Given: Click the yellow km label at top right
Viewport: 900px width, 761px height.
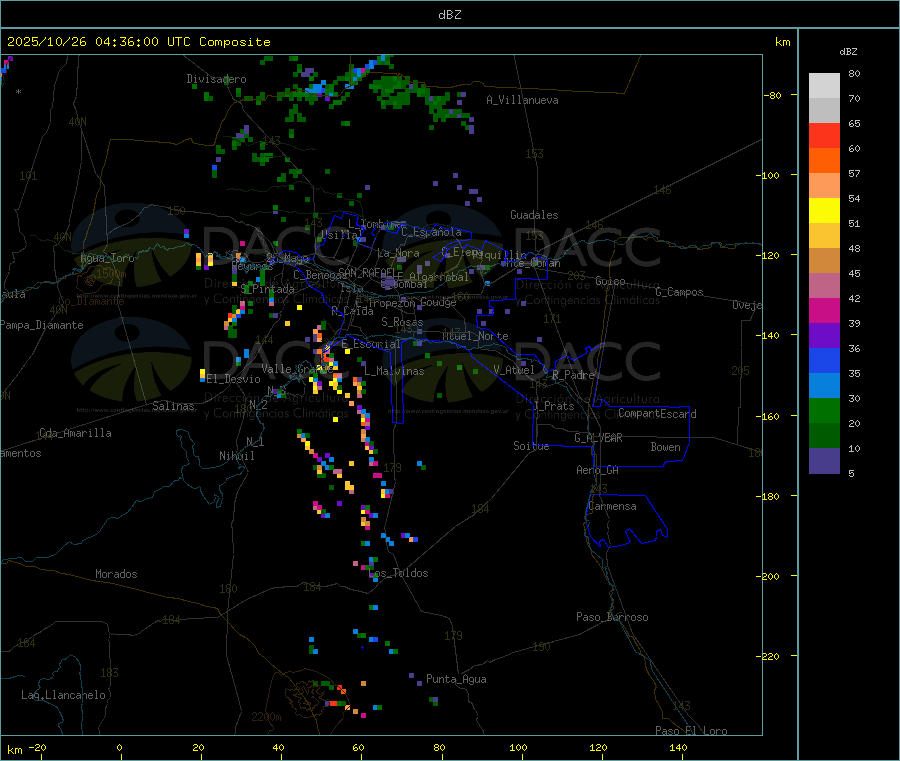Looking at the screenshot, I should (x=782, y=42).
